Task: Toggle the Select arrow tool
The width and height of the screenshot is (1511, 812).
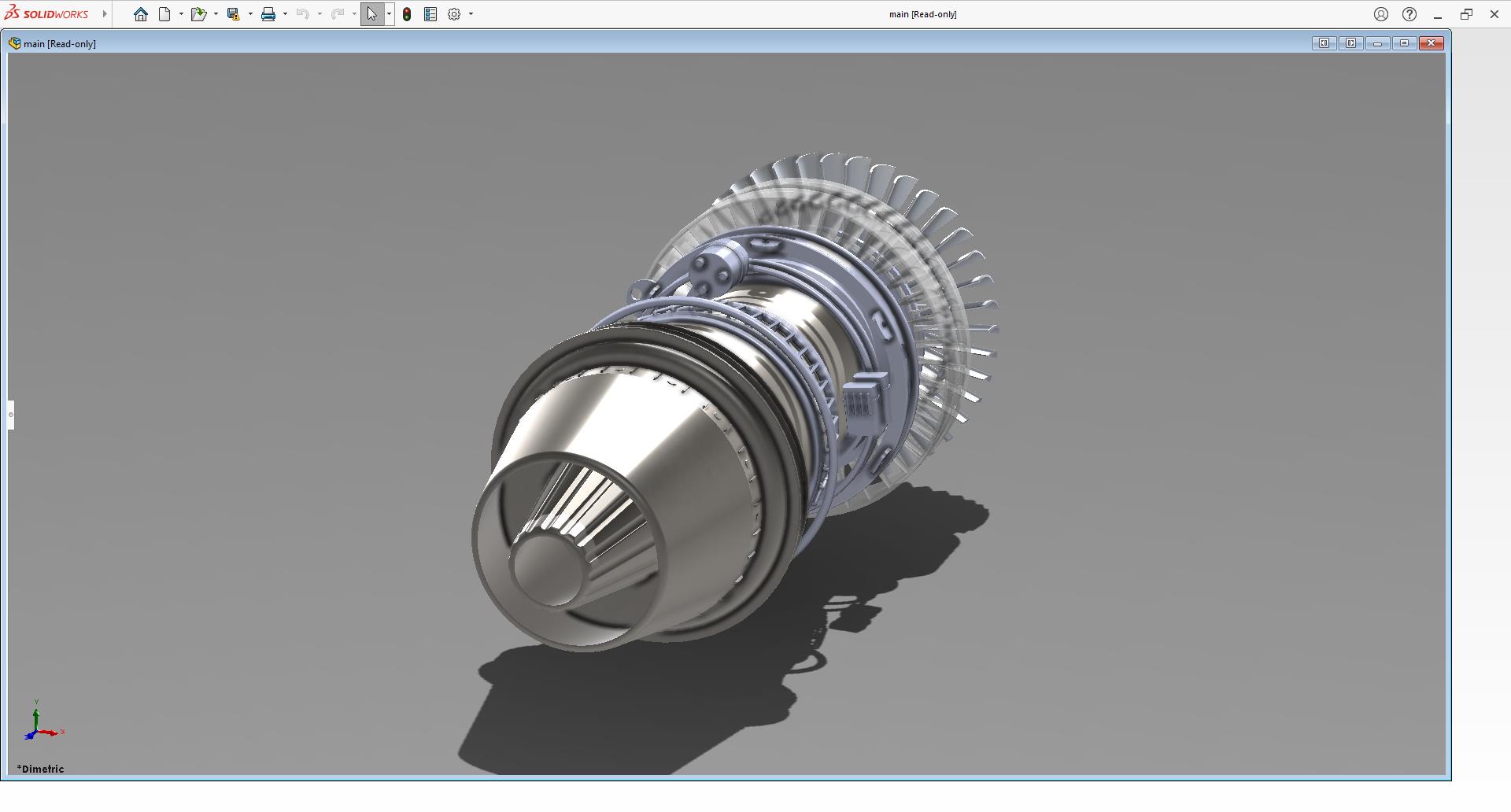Action: [371, 14]
